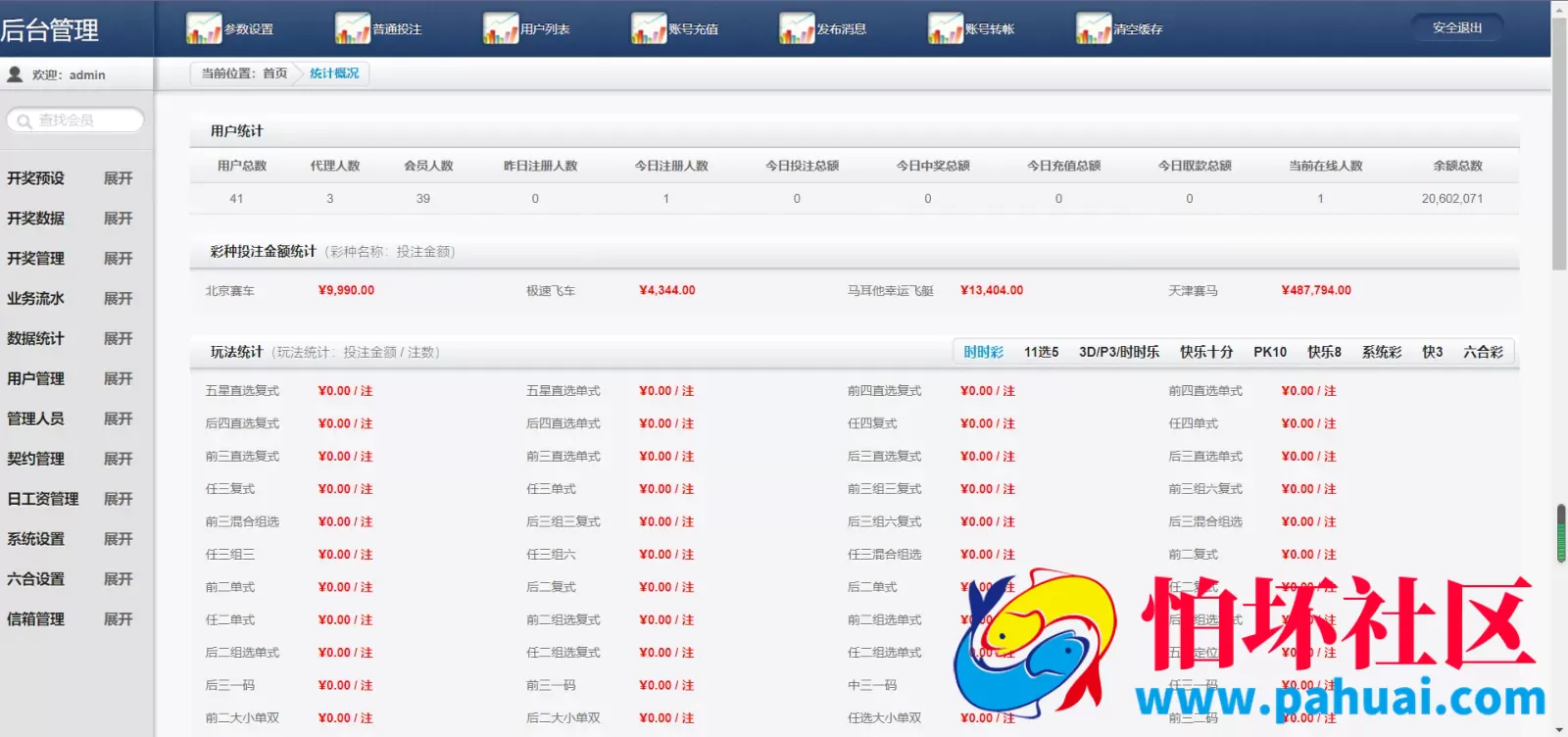Select the 账号充值 chart icon
This screenshot has width=1568, height=737.
pos(649,28)
